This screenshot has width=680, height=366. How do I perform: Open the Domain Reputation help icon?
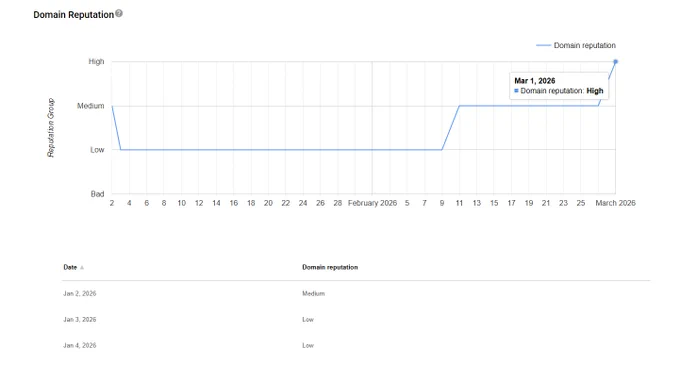[x=119, y=13]
